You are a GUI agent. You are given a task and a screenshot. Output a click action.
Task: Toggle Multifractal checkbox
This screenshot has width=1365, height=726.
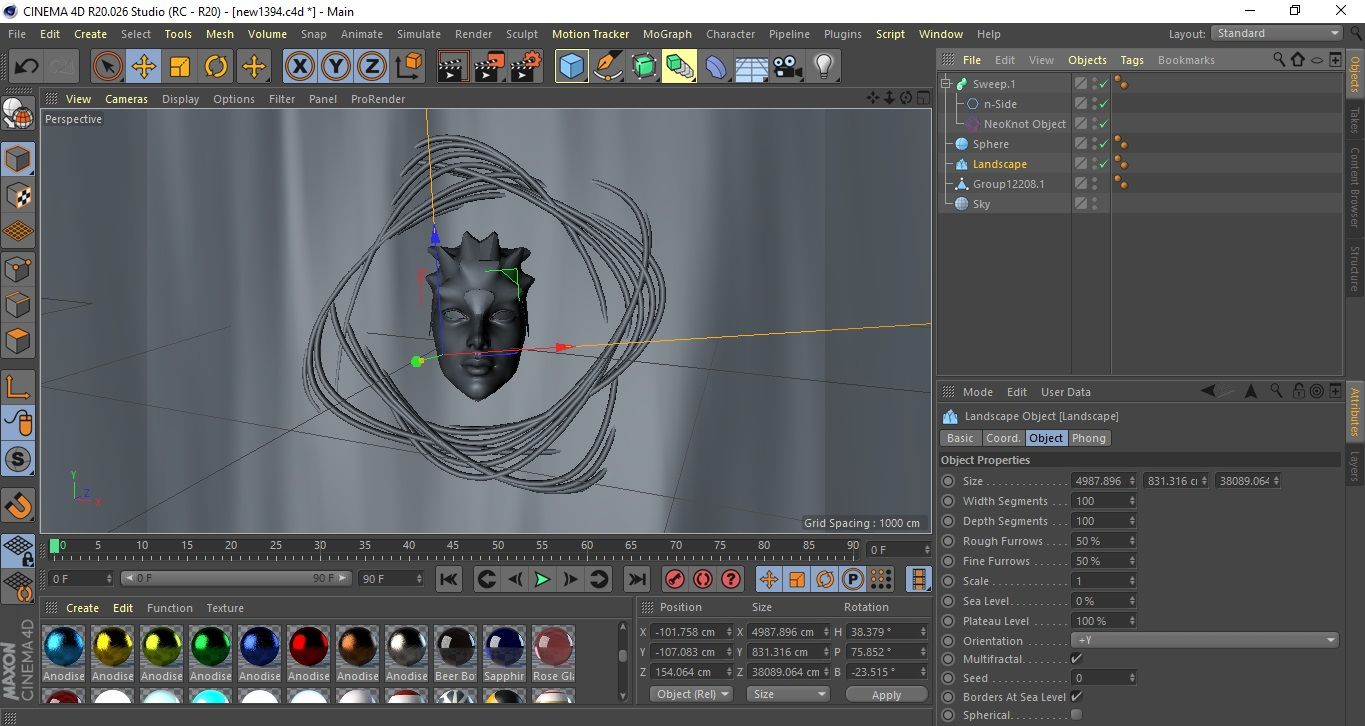pos(1076,658)
